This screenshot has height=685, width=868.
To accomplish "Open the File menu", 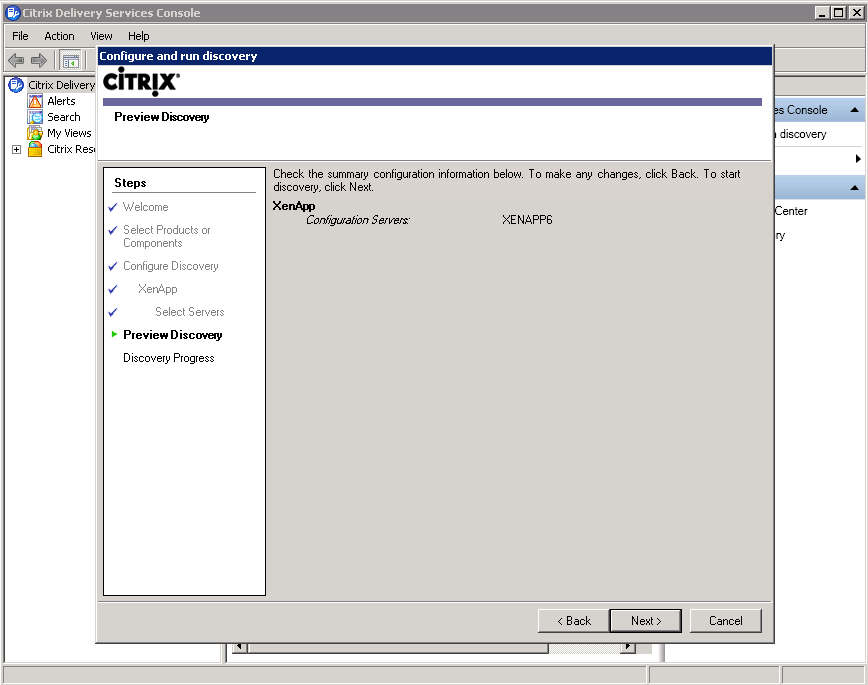I will click(20, 36).
